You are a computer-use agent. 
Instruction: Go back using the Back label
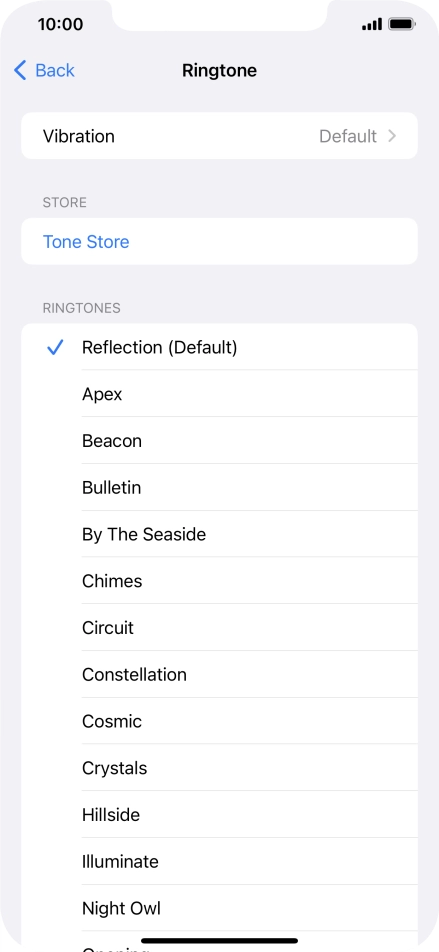click(x=55, y=70)
